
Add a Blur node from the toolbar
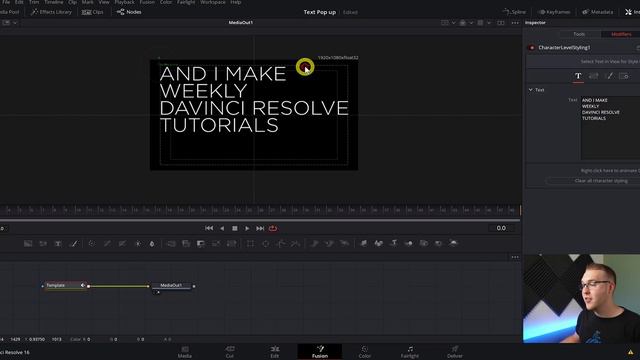point(152,244)
